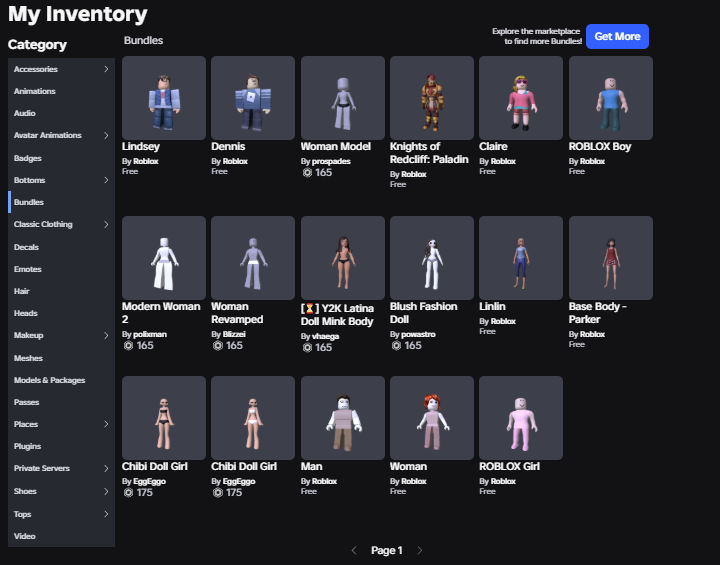The width and height of the screenshot is (720, 565).
Task: Click the Page 1 indicator
Action: [387, 550]
